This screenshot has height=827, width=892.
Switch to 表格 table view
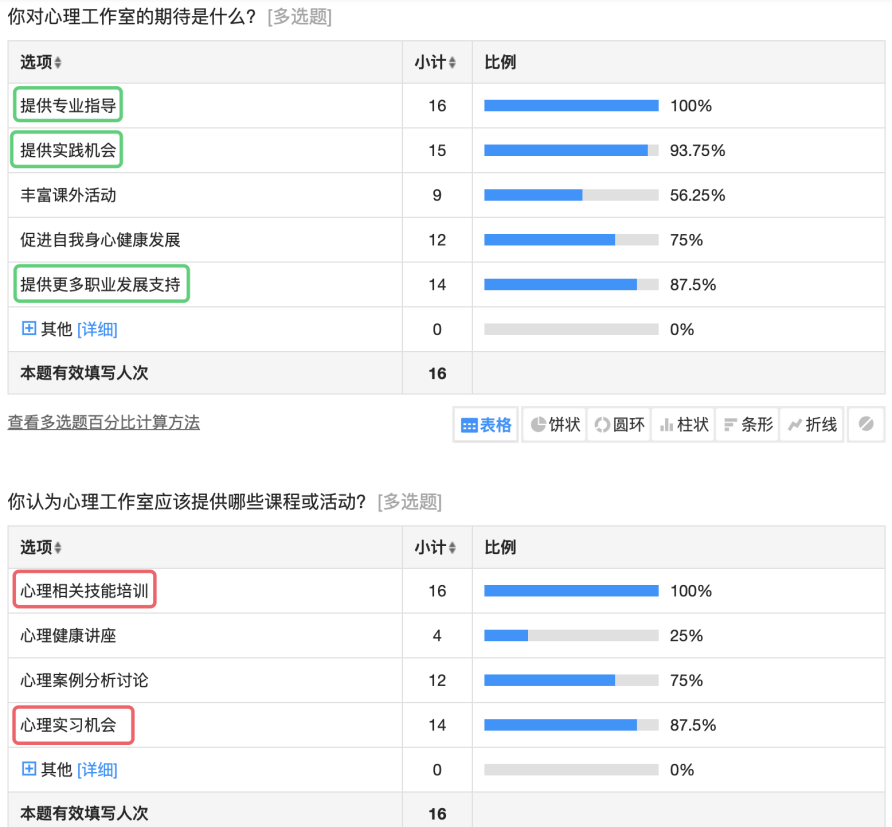click(486, 425)
